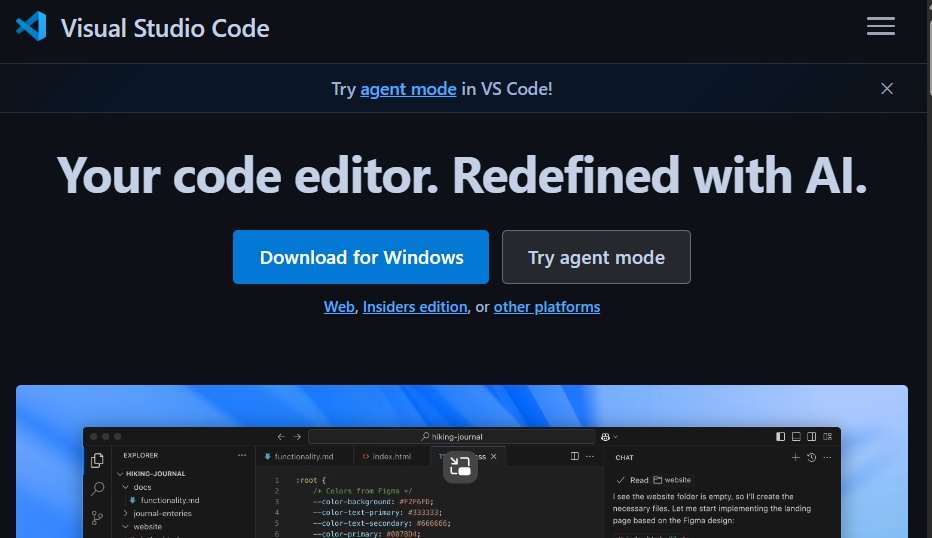Click the website folder chip in chat
Image resolution: width=932 pixels, height=538 pixels.
coord(672,480)
